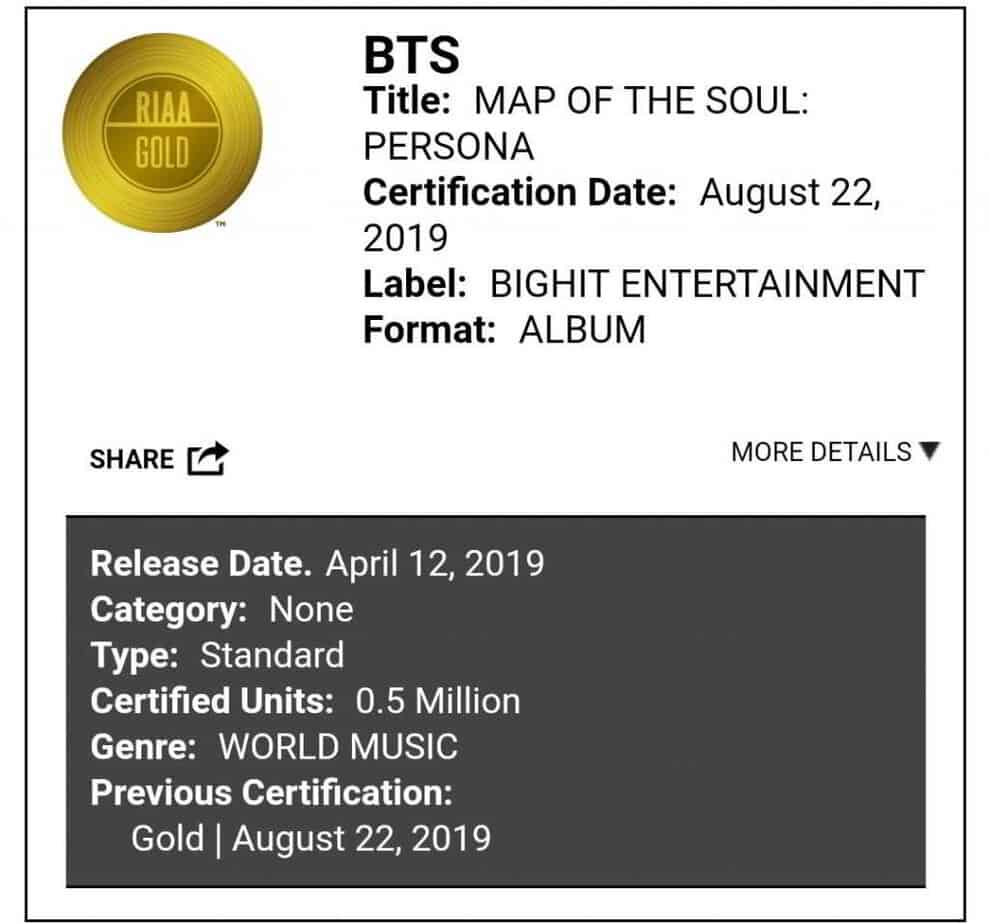Select the Category None row
990x924 pixels.
[x=222, y=609]
